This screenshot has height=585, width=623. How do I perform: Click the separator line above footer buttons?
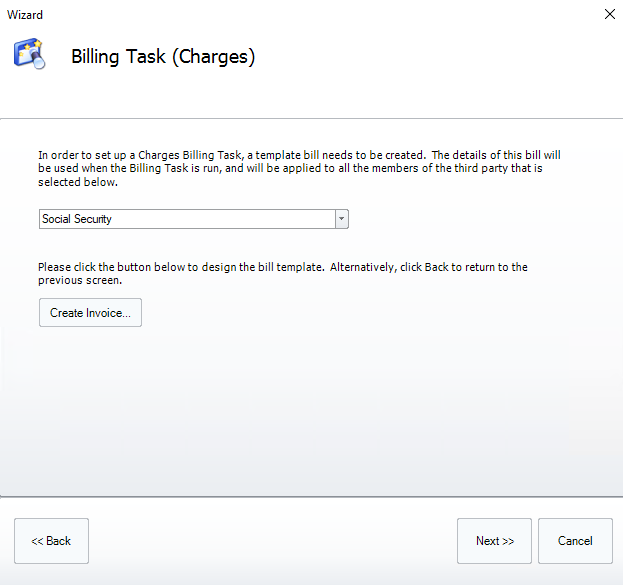pyautogui.click(x=311, y=496)
